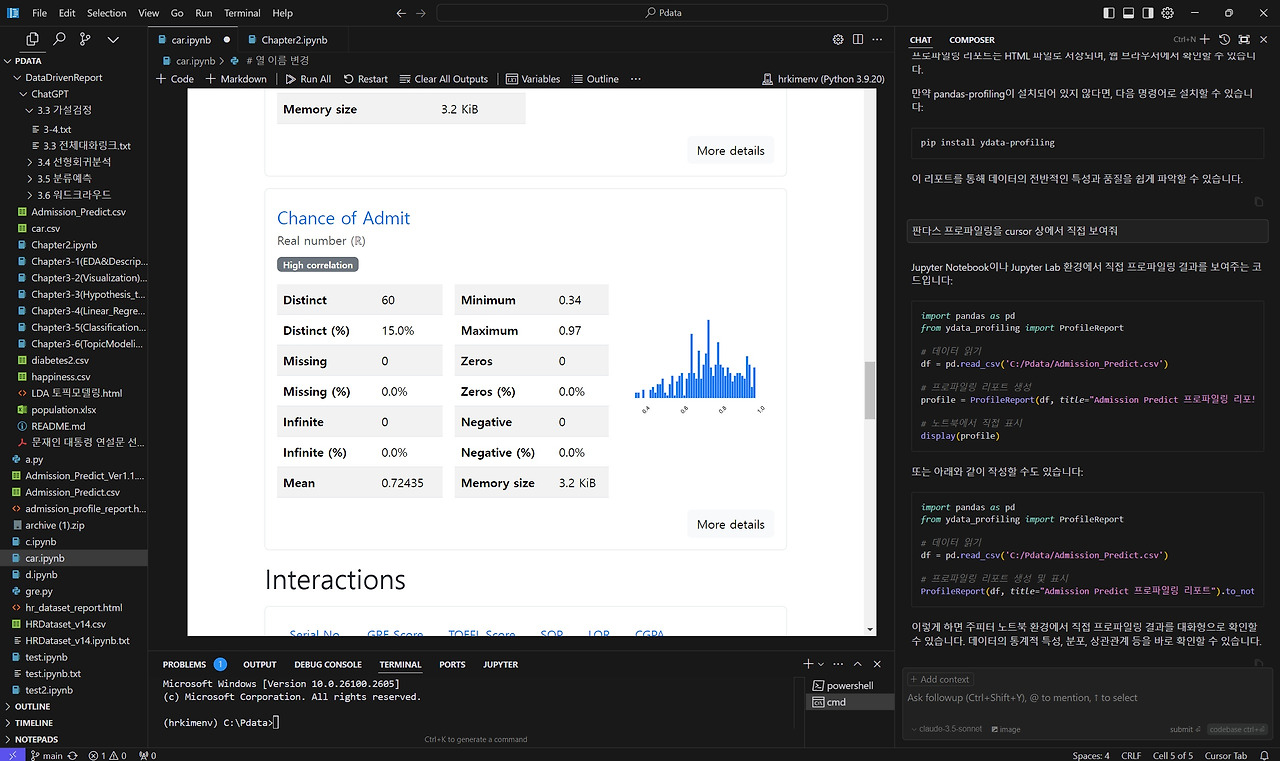The width and height of the screenshot is (1280, 761).
Task: Open the JUPYTER panel tab
Action: coord(500,664)
